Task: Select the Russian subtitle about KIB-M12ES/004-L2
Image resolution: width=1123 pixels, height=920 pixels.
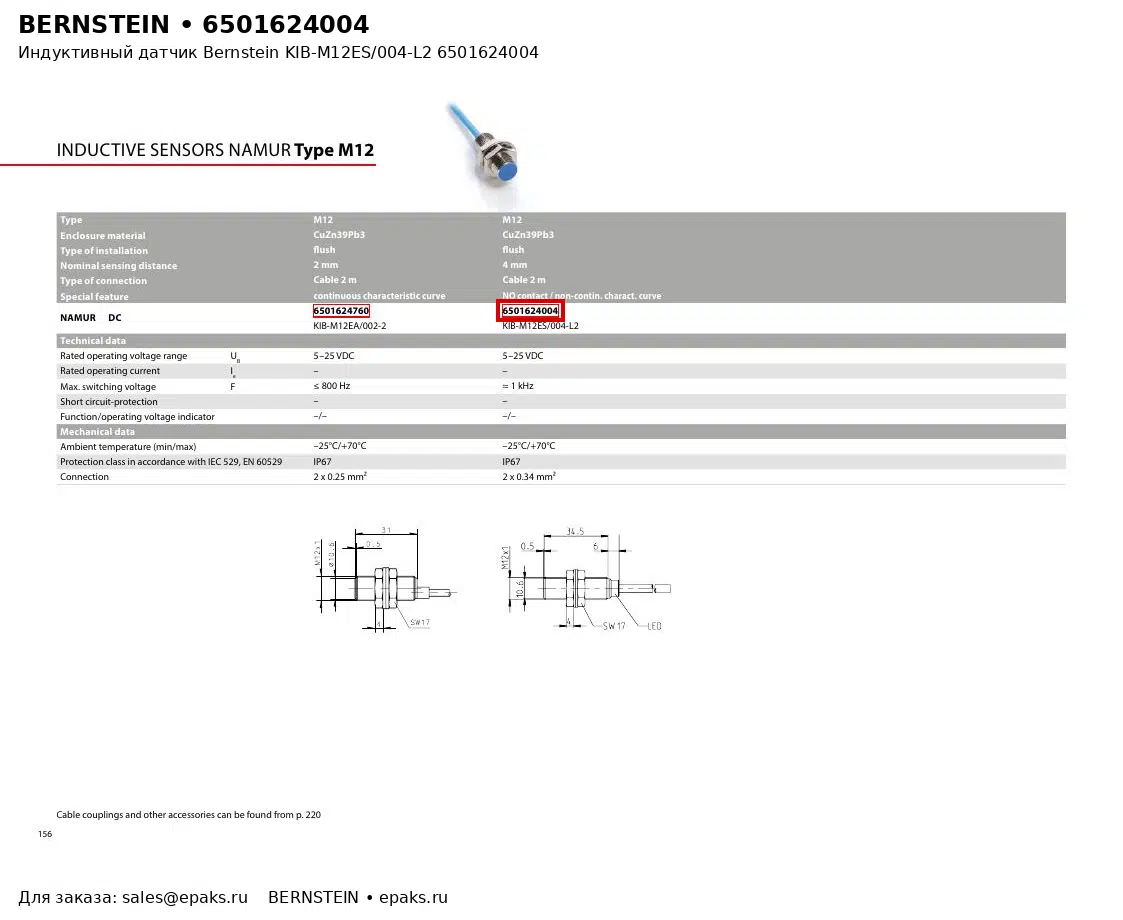Action: (278, 52)
